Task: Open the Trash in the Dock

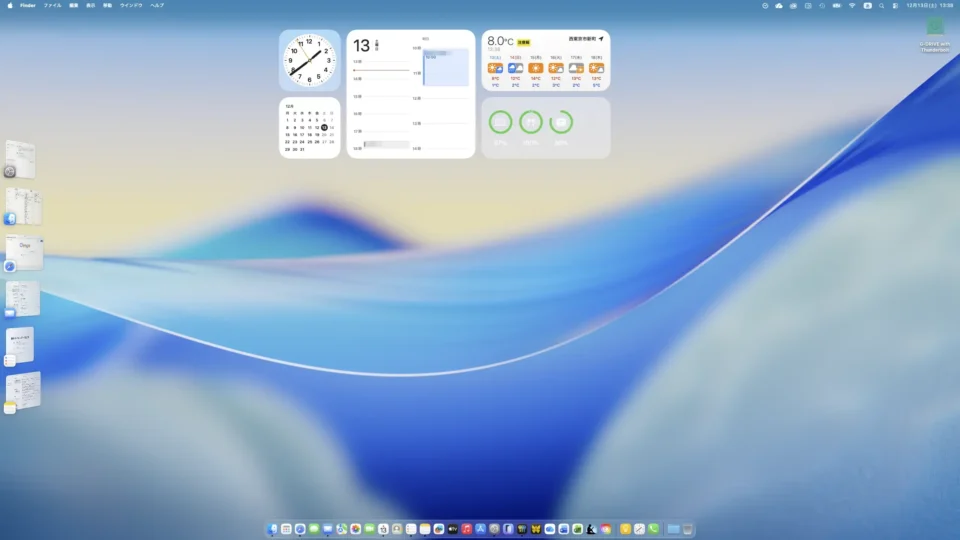Action: point(688,529)
